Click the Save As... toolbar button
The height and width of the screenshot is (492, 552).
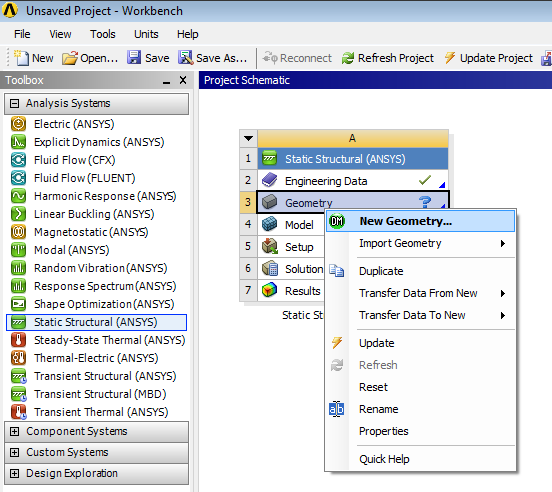213,58
